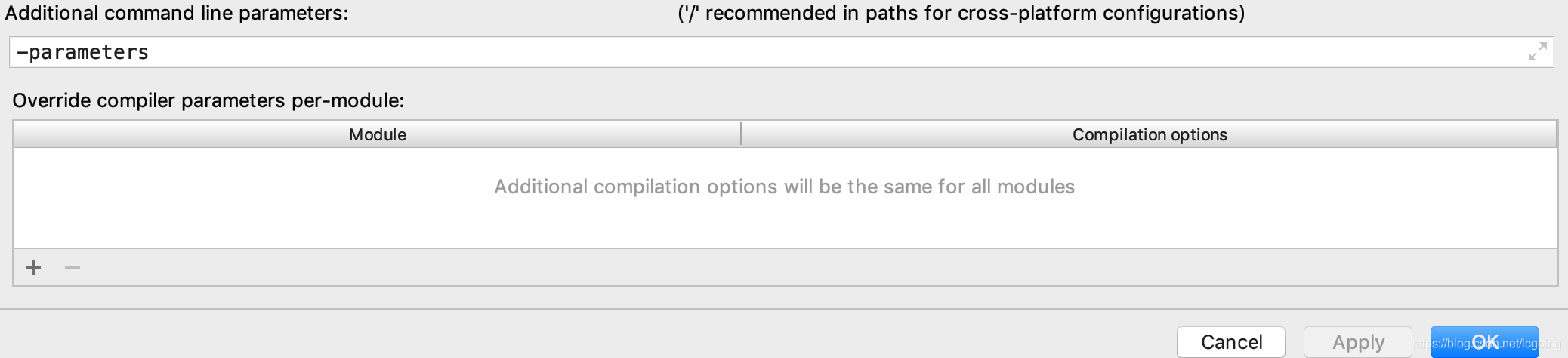Click the cross-platform paths recommendation hint text
1568x358 pixels.
[x=961, y=13]
